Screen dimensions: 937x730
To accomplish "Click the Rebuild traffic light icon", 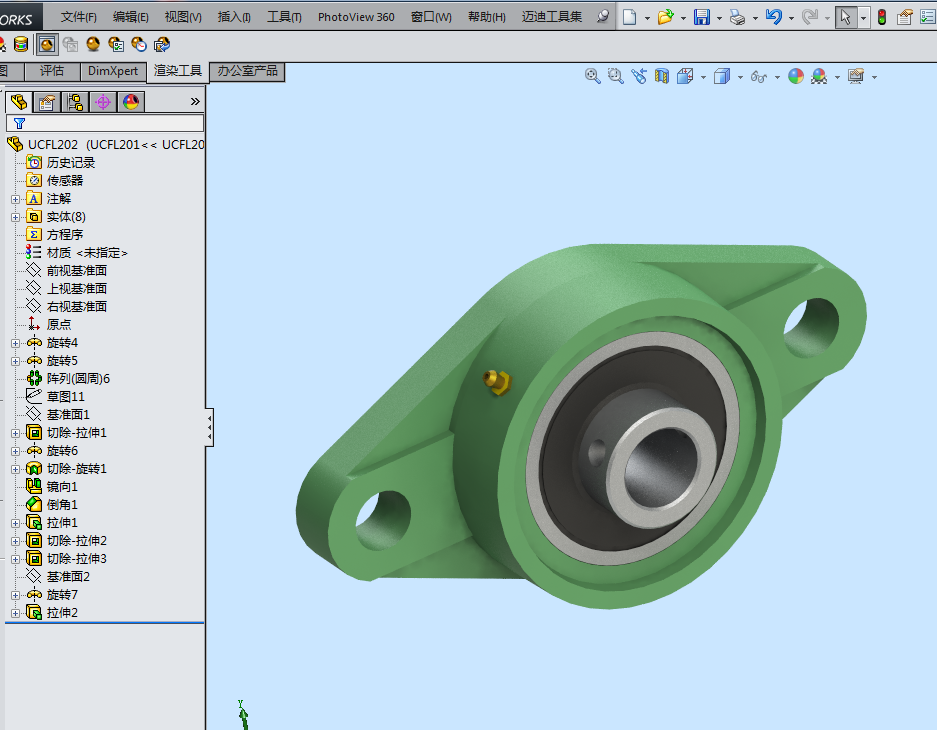I will tap(881, 17).
